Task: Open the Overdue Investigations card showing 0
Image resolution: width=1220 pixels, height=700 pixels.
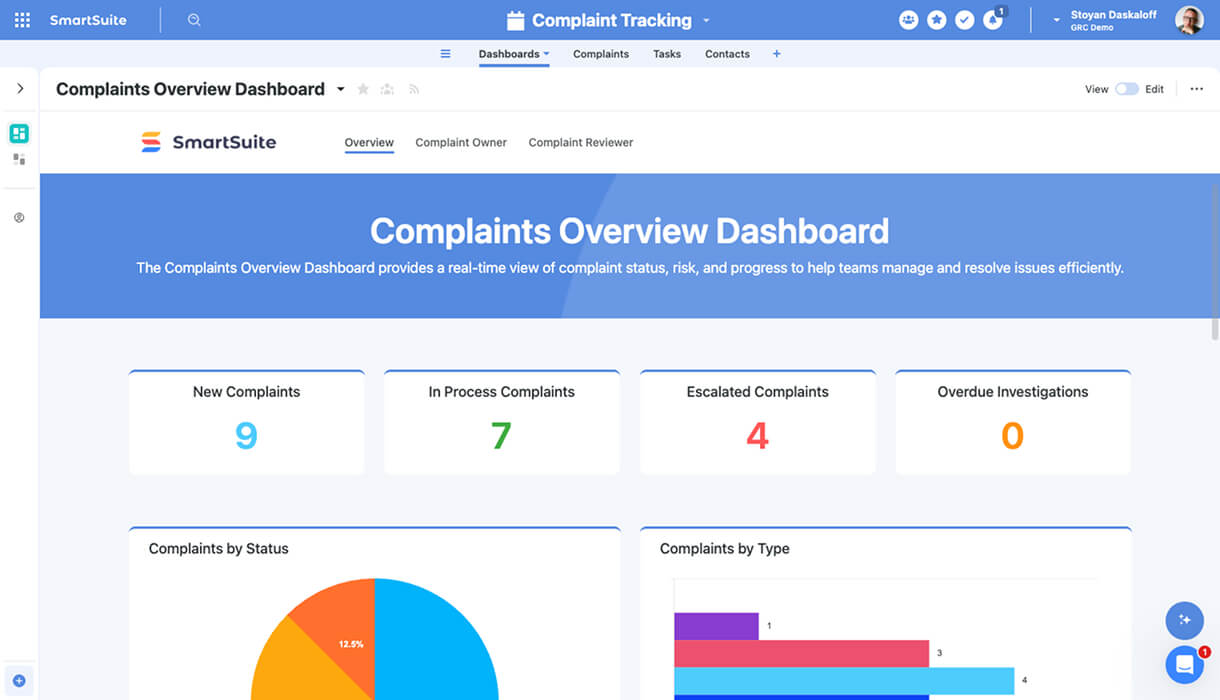Action: [1013, 422]
